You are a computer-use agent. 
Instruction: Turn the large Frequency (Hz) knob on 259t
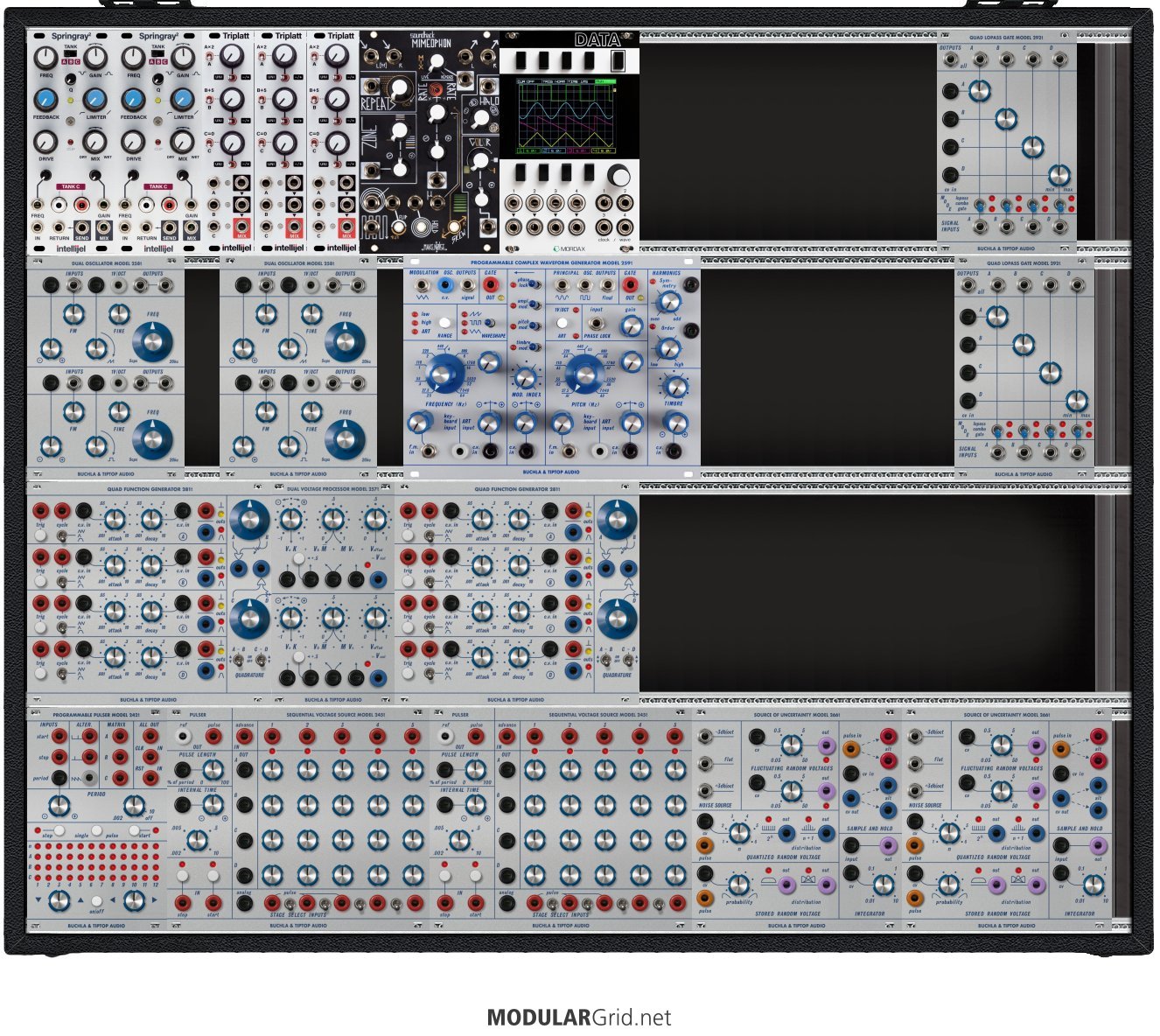pos(445,374)
